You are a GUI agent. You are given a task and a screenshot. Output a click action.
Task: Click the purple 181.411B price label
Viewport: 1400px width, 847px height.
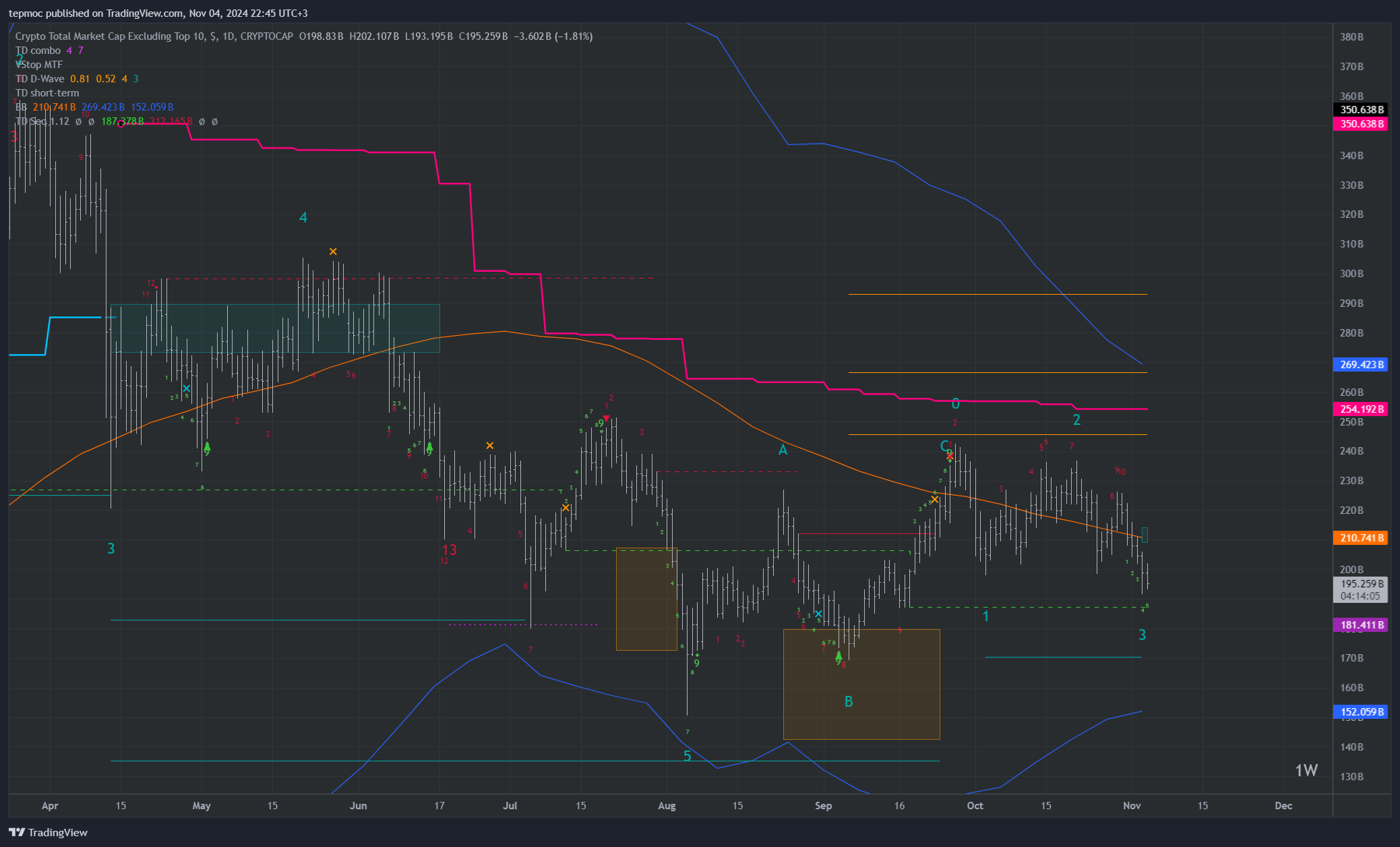tap(1360, 625)
